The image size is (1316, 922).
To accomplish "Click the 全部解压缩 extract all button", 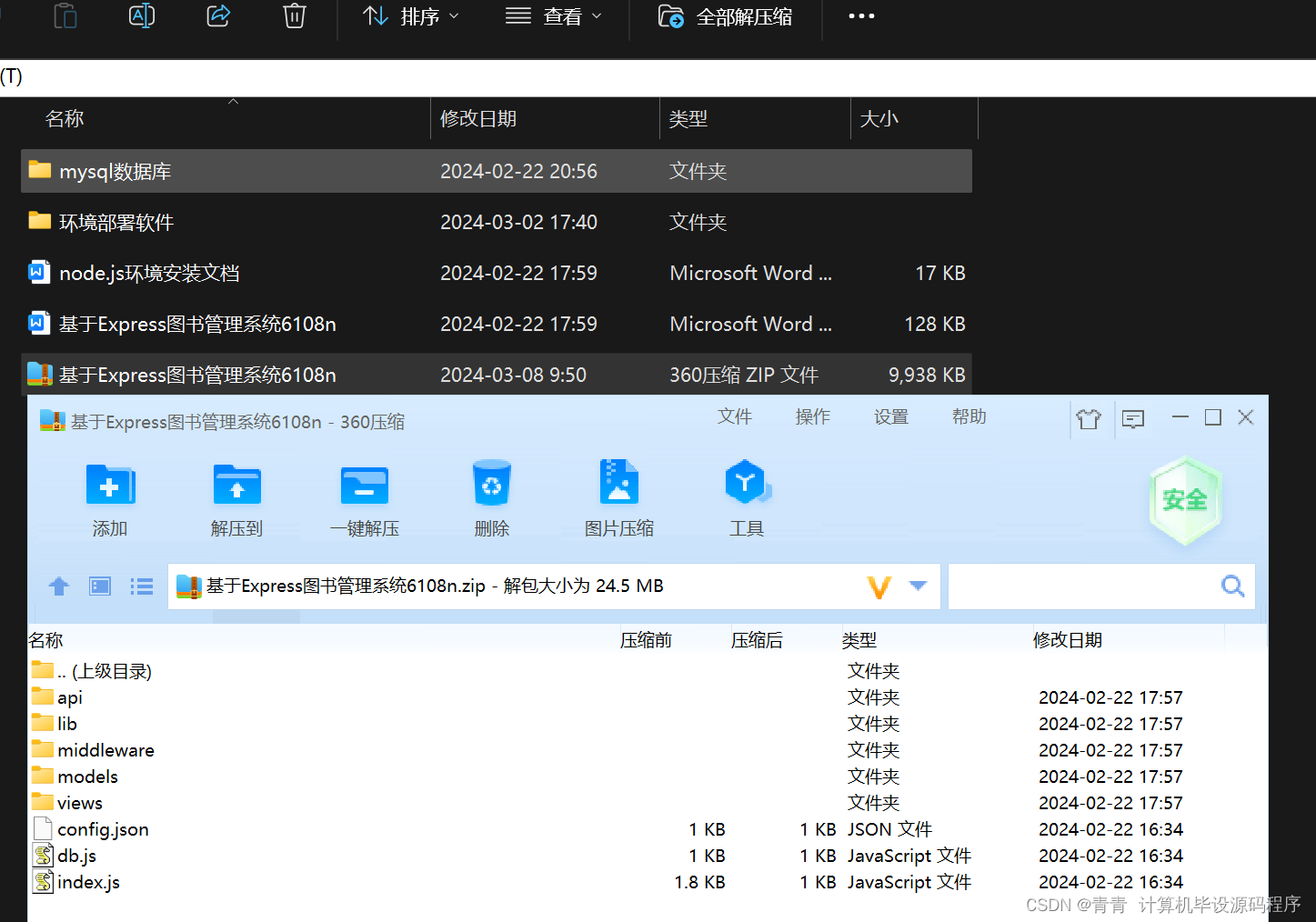I will (x=725, y=15).
